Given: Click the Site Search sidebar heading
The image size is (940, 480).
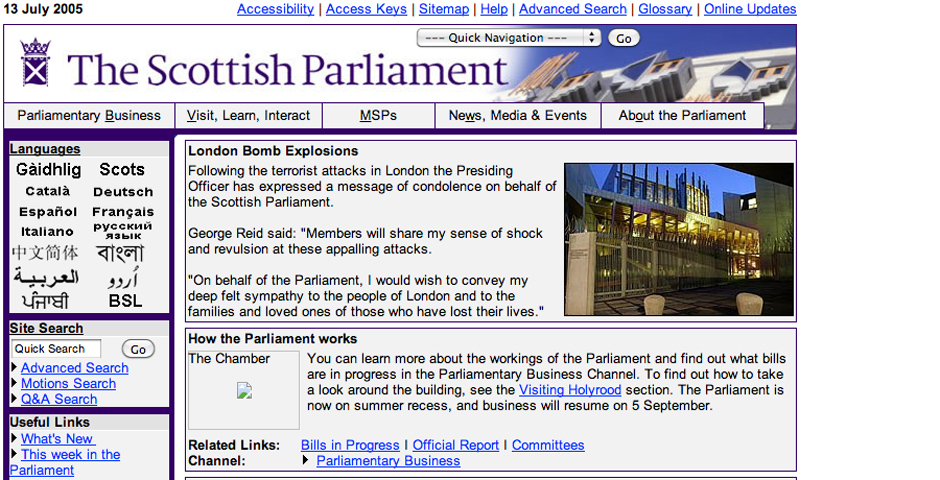Looking at the screenshot, I should tap(46, 328).
